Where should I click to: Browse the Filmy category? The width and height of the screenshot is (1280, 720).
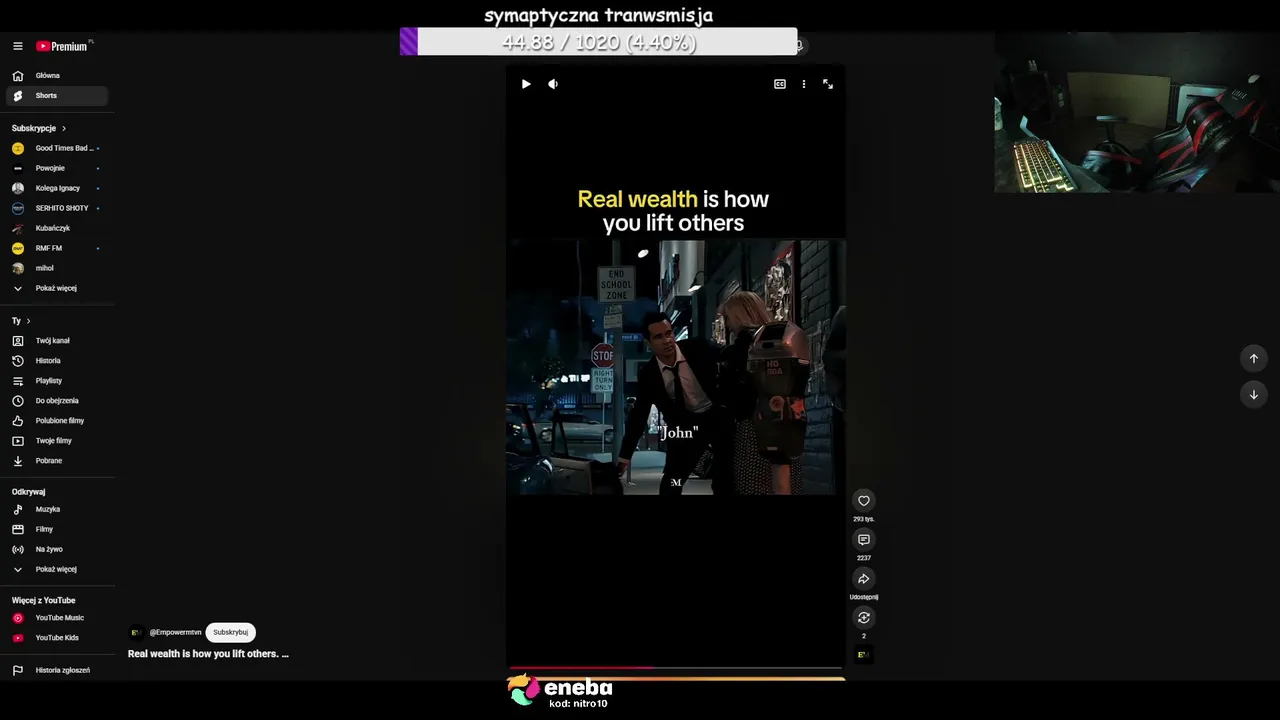coord(57,530)
